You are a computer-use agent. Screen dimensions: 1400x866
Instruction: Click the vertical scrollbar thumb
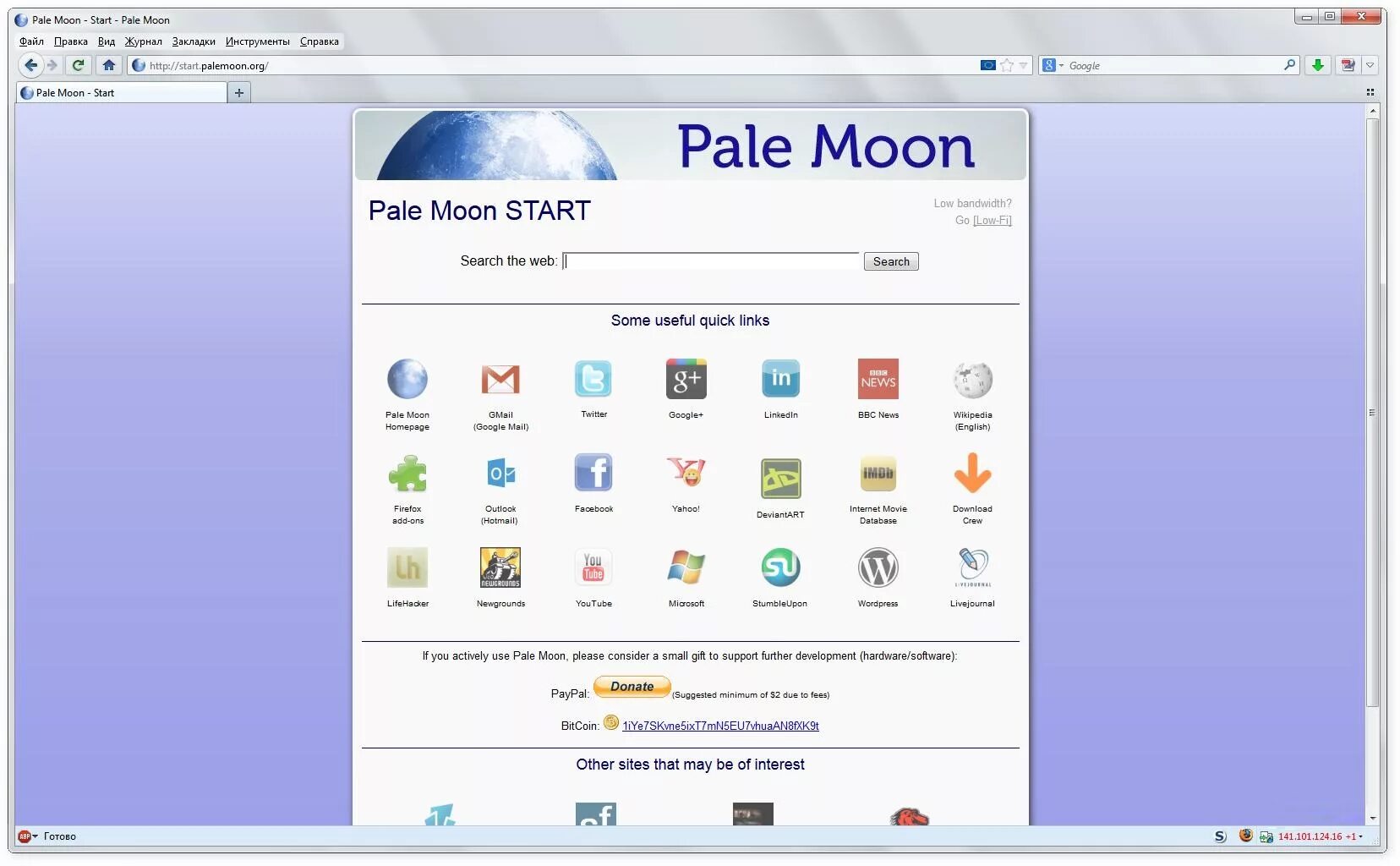point(1372,413)
